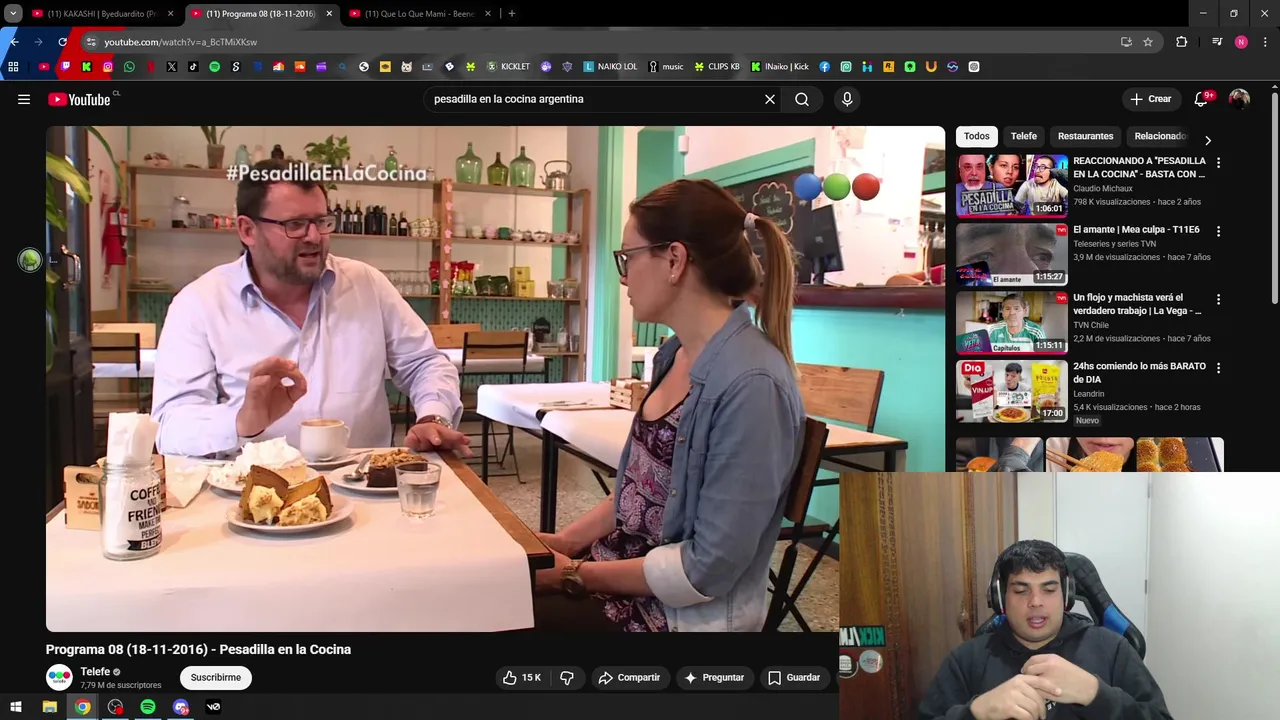Click the Suscribirme button
1280x720 pixels.
216,677
